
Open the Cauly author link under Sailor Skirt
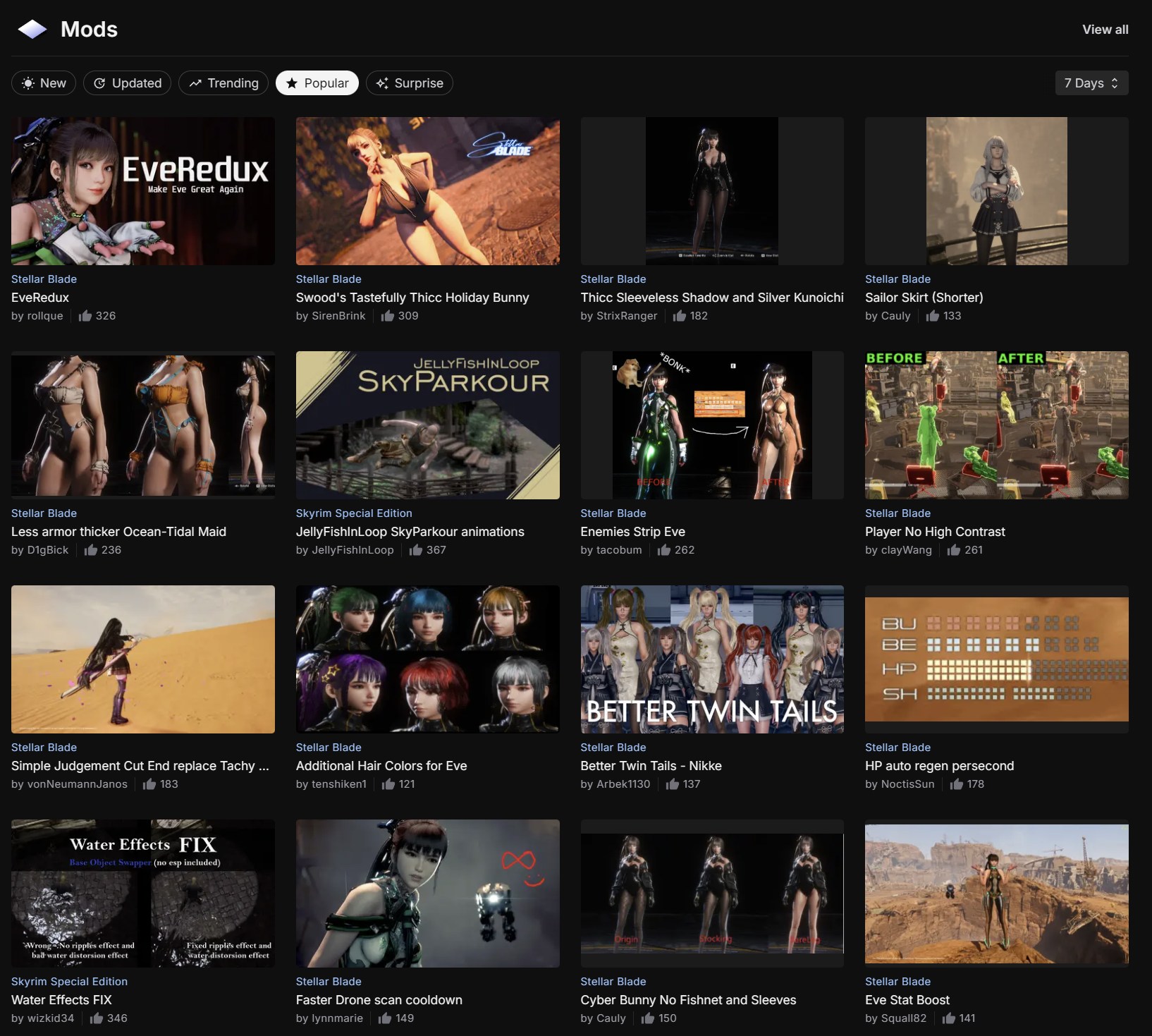(x=896, y=316)
